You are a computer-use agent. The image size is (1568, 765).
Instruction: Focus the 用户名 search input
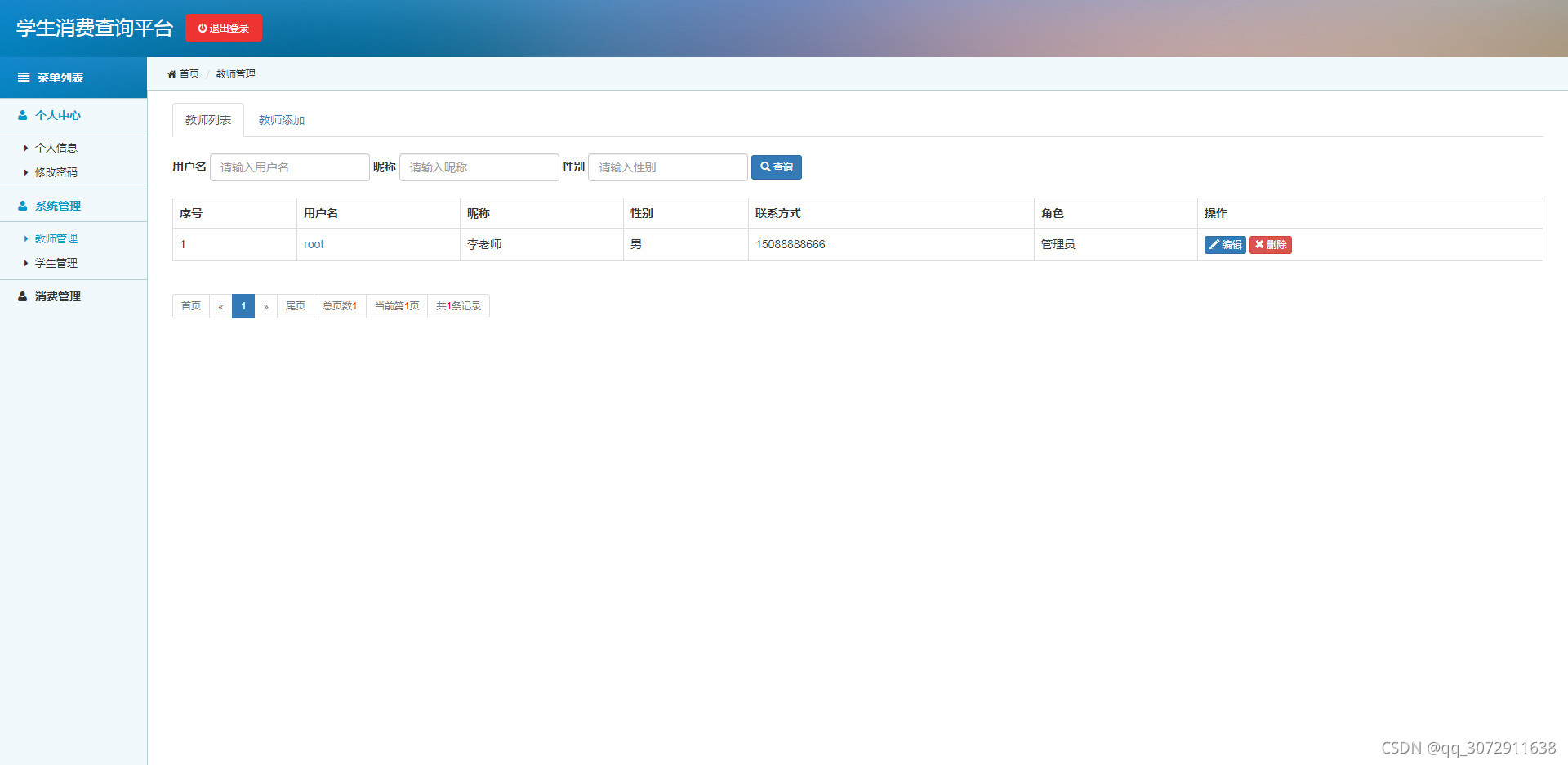tap(290, 167)
